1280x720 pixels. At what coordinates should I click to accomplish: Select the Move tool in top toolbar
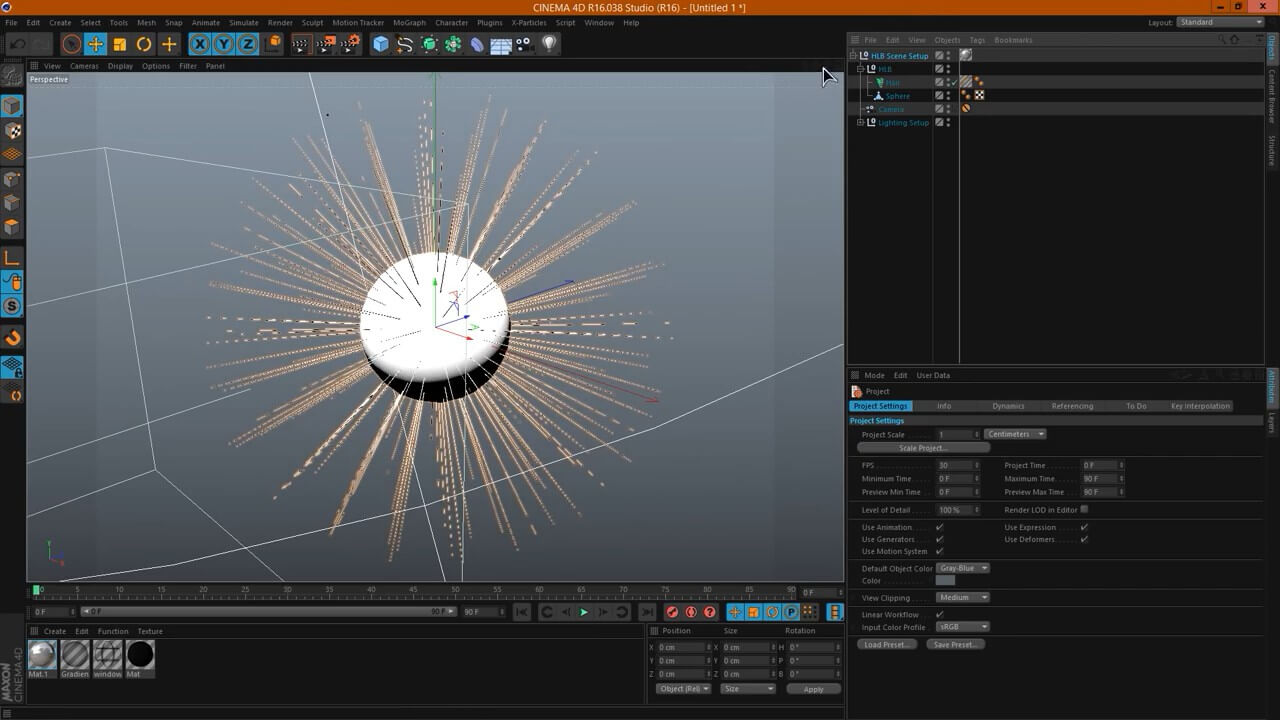(95, 44)
